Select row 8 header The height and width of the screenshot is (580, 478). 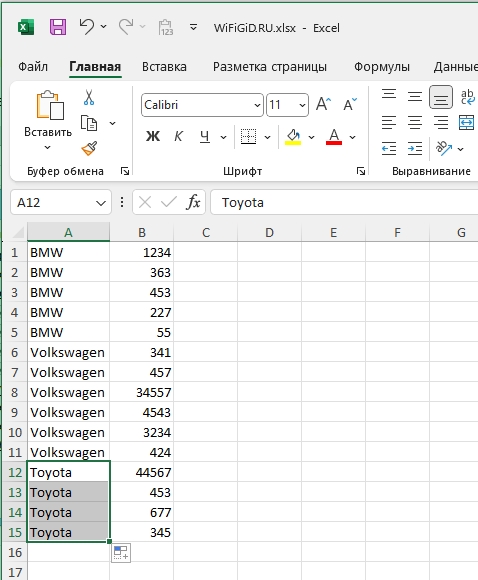14,392
